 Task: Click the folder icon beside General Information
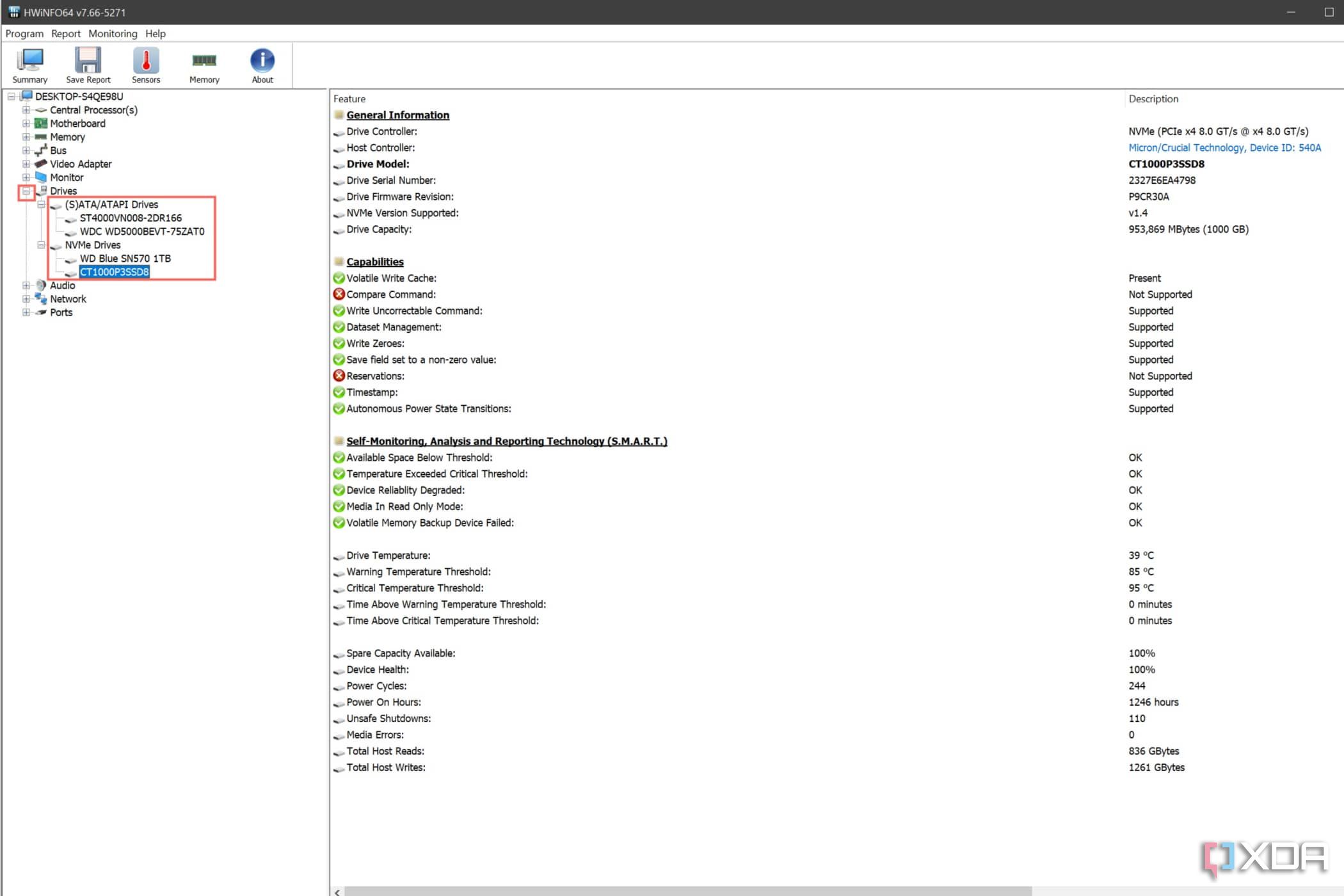(339, 115)
